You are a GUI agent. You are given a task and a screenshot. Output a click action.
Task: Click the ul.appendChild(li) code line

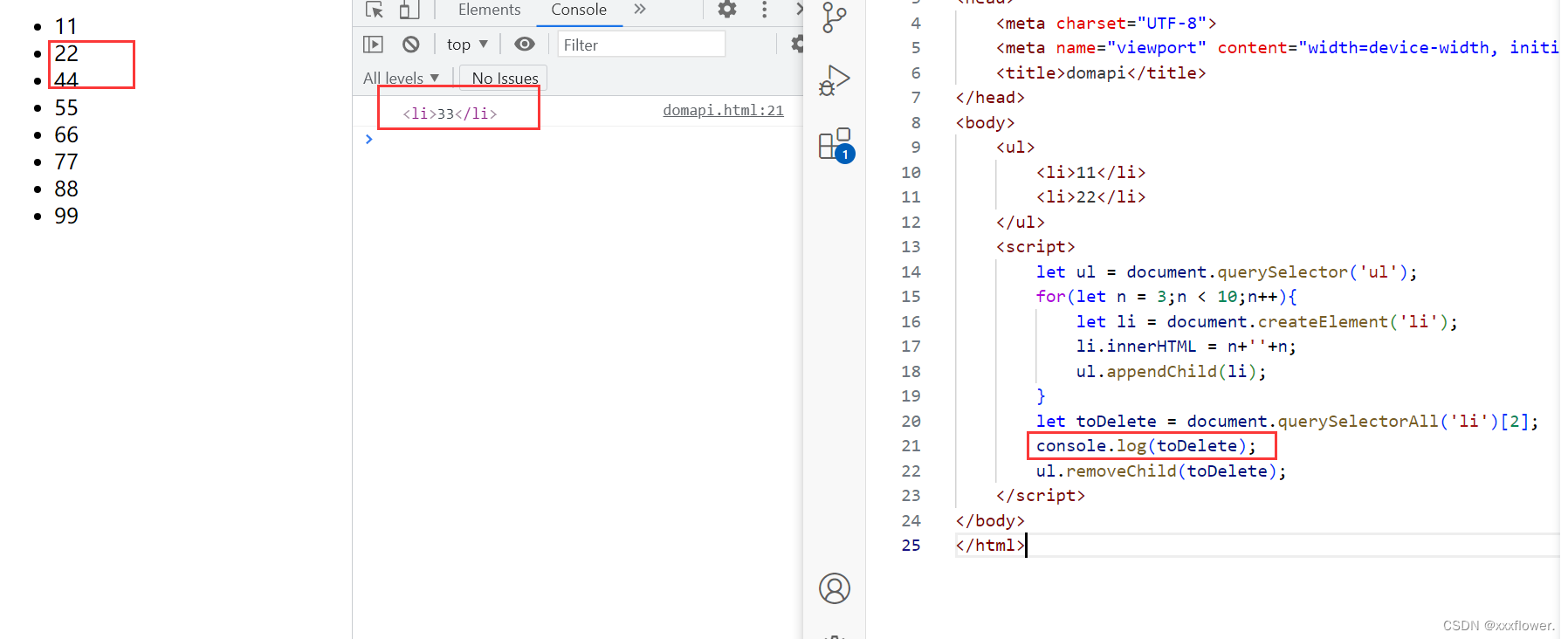point(1171,372)
